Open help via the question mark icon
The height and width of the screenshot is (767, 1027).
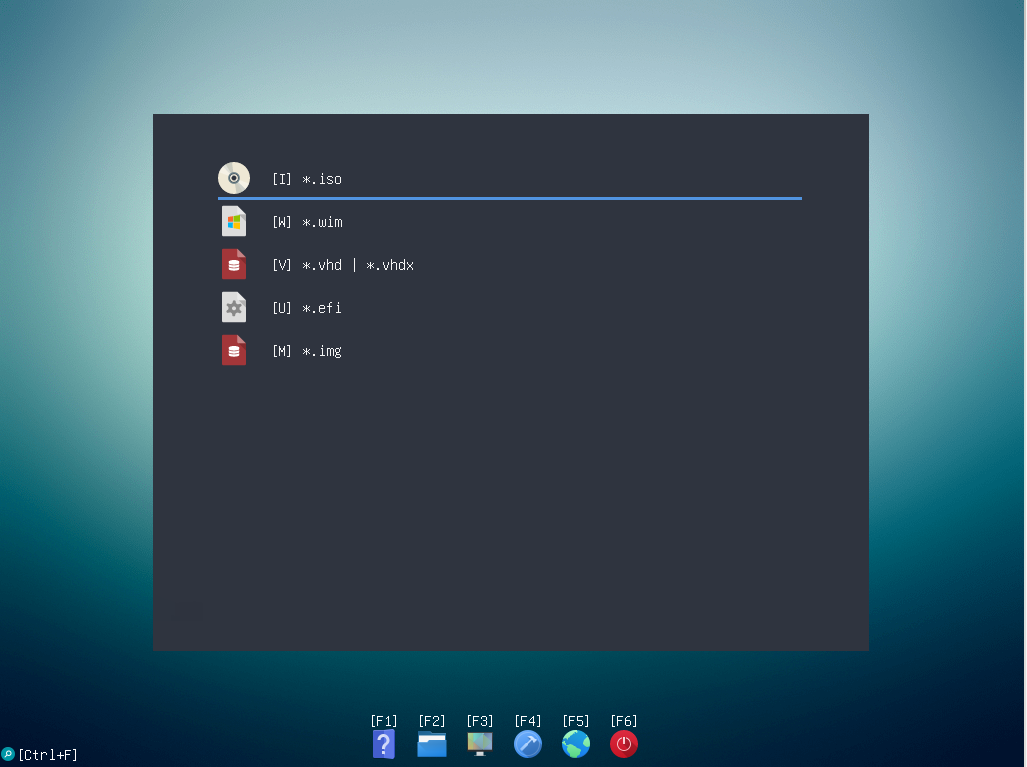pyautogui.click(x=384, y=745)
